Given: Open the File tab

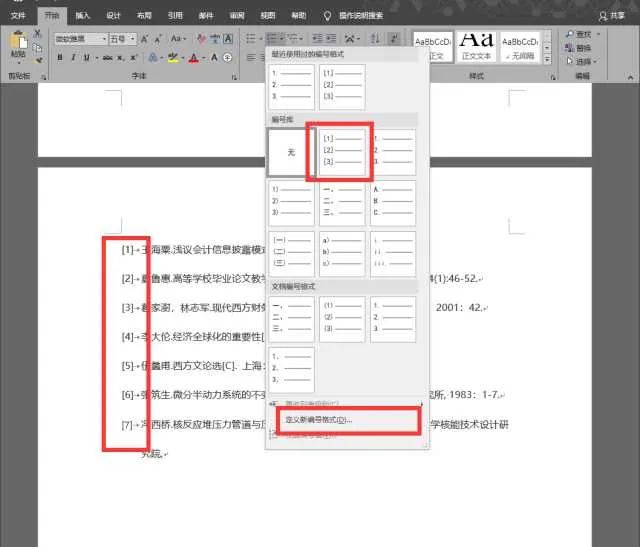Looking at the screenshot, I should point(18,16).
